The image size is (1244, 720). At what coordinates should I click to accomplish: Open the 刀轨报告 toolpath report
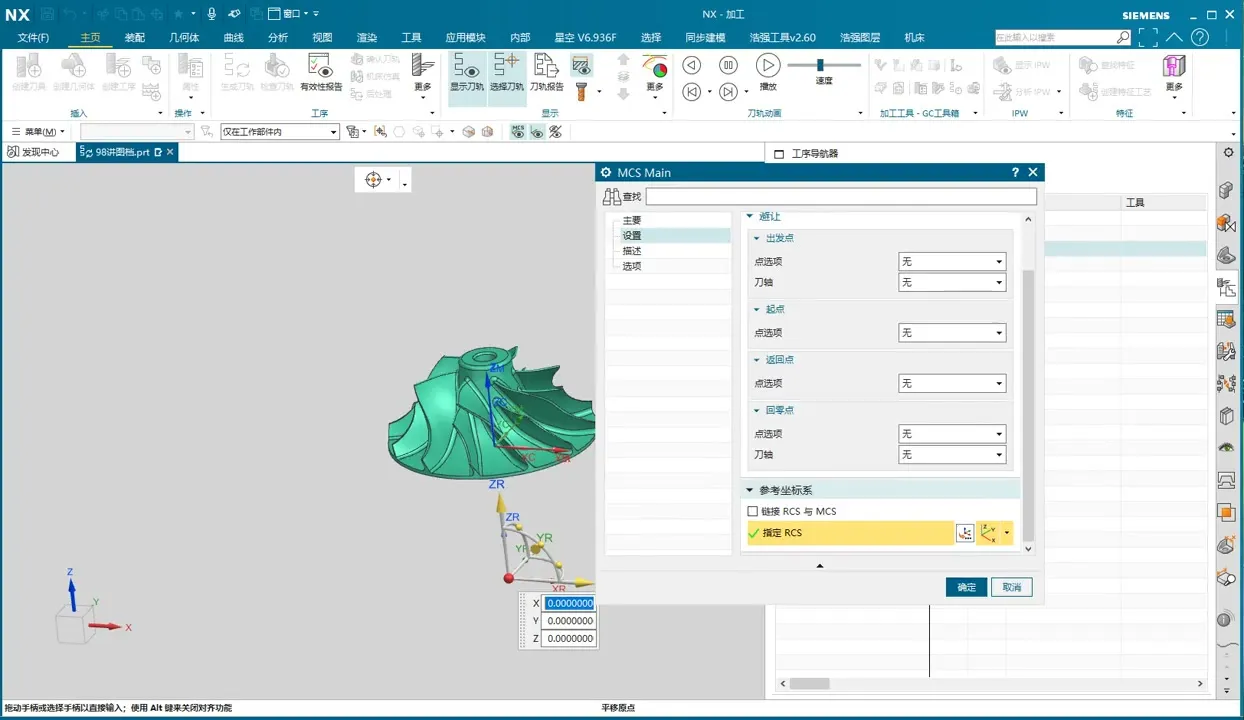[x=546, y=72]
